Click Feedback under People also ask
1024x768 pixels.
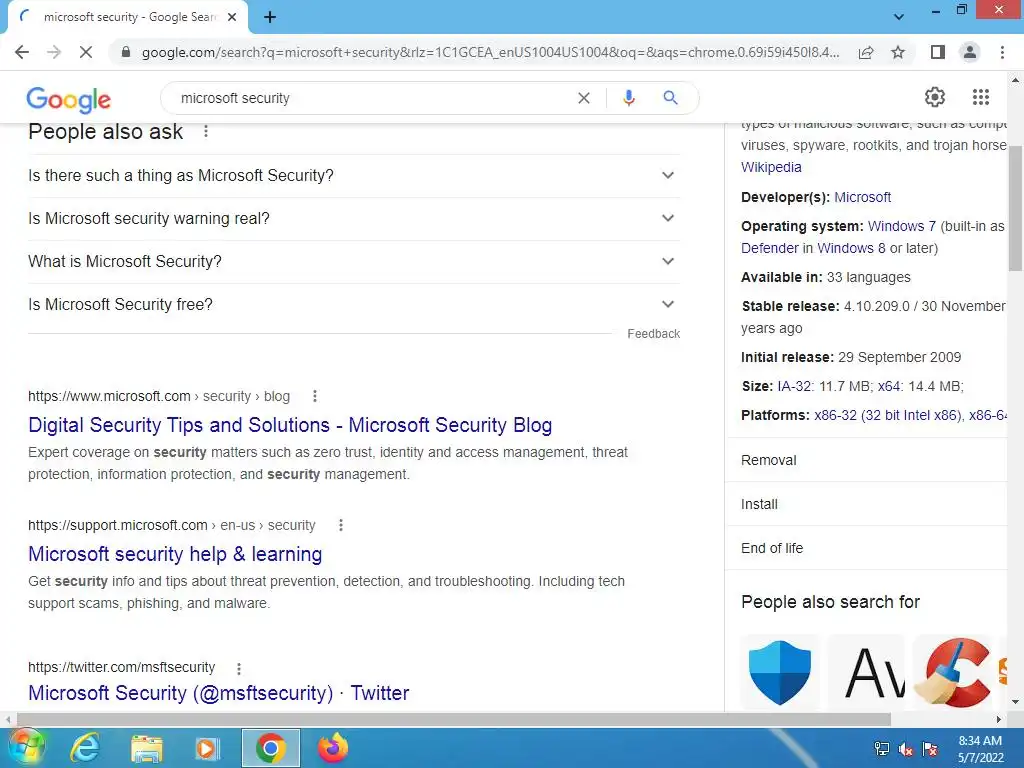[653, 334]
